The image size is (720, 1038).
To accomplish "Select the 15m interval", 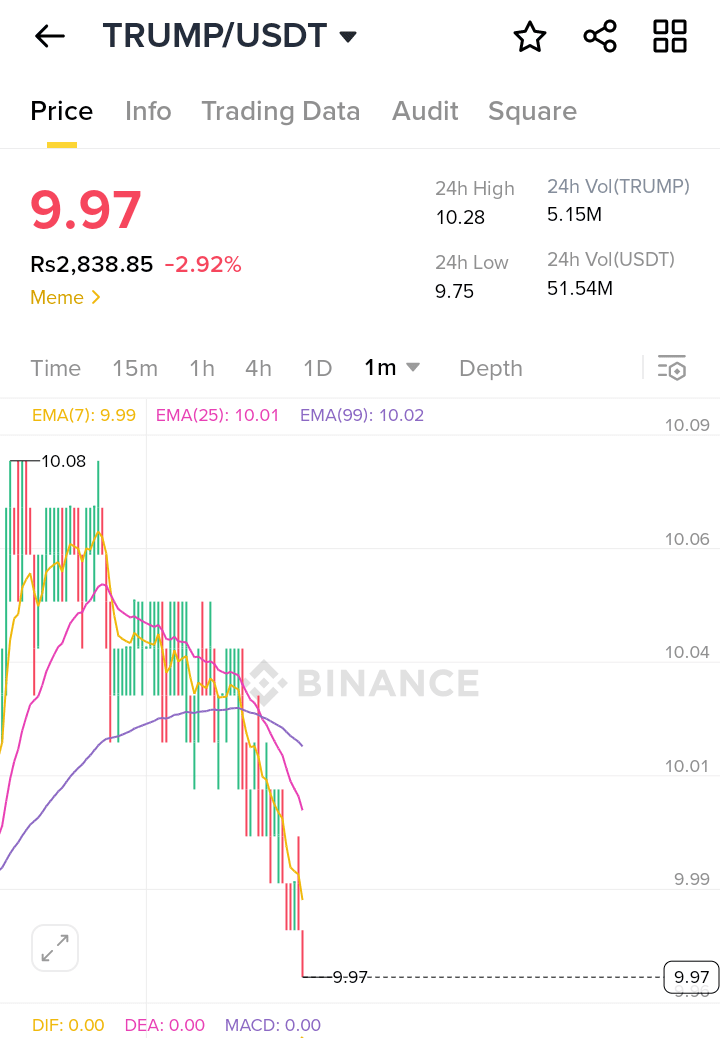I will coord(135,368).
